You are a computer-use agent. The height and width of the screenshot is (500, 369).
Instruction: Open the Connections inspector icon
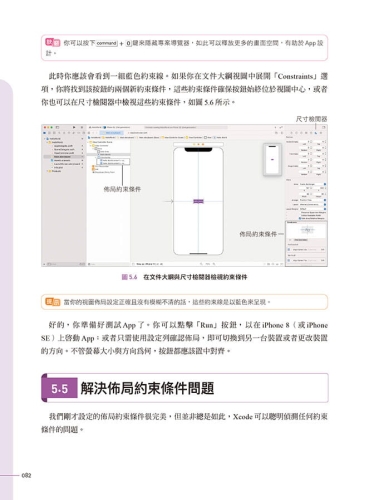click(321, 133)
